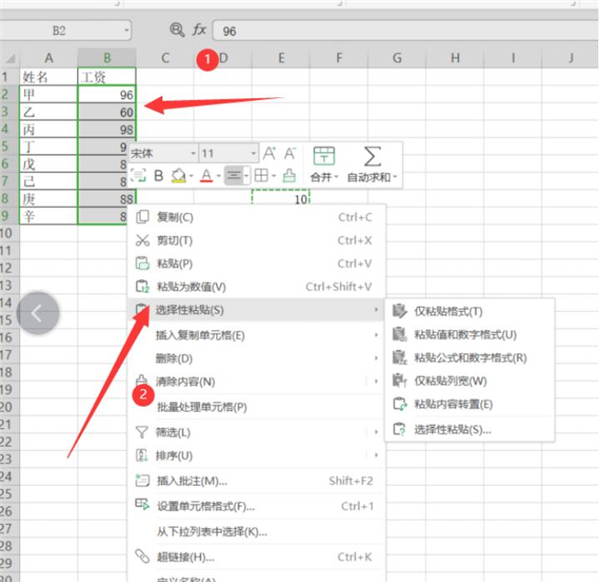Click the merge cells icon
This screenshot has width=600, height=582.
coord(324,156)
